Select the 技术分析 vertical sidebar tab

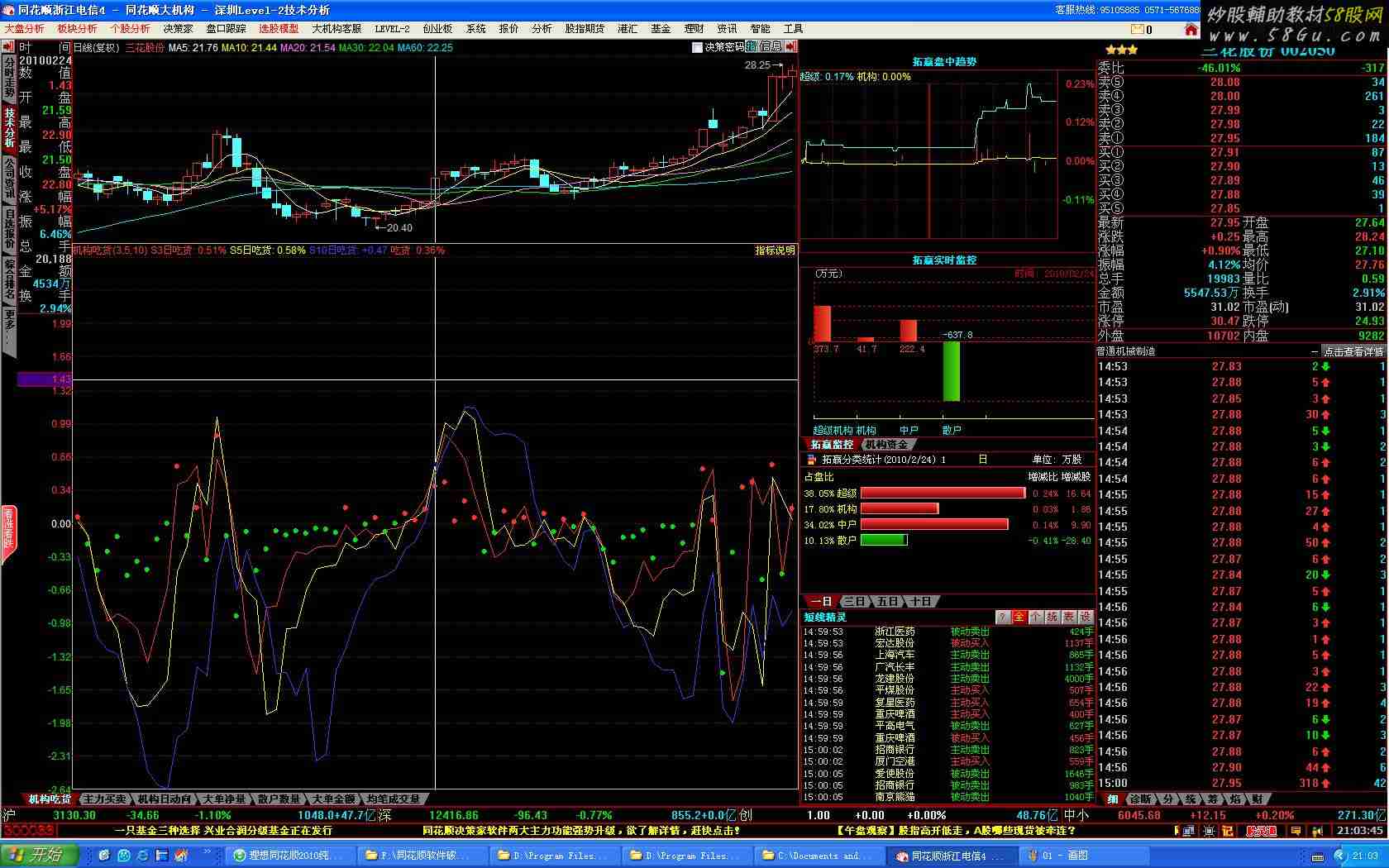(x=9, y=126)
